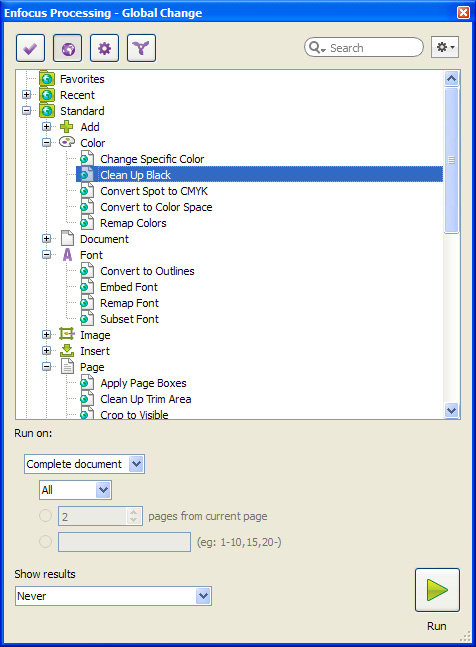Click the Change Specific Color item icon

pos(87,158)
